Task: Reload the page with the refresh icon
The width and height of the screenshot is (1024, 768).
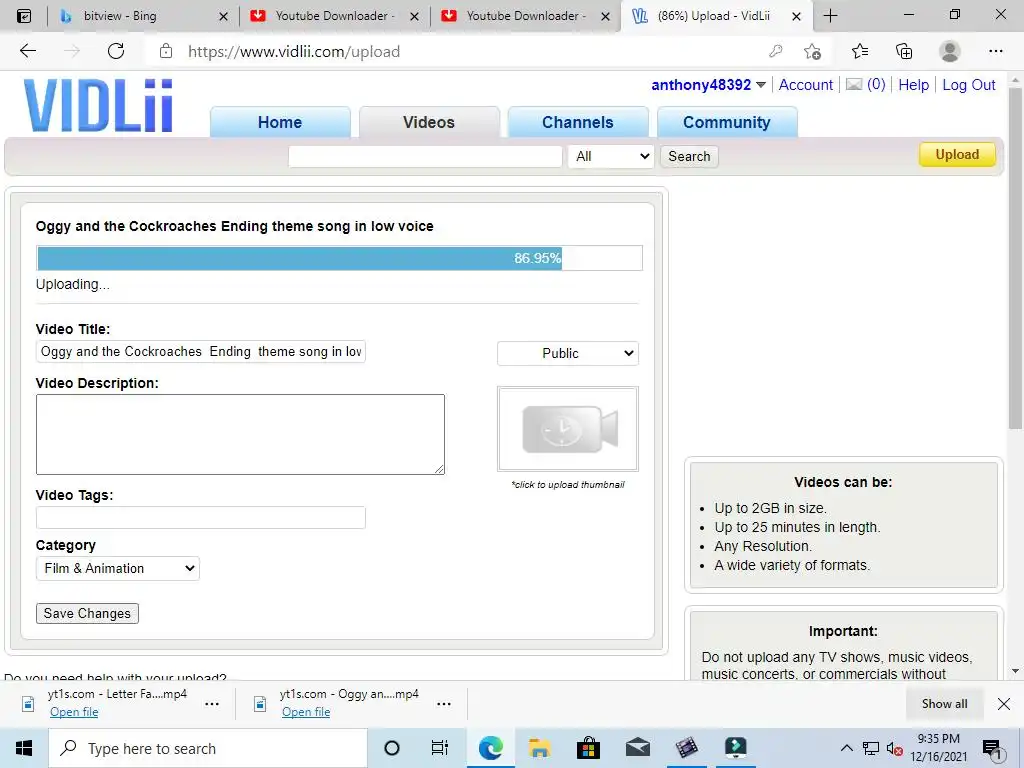Action: pyautogui.click(x=116, y=51)
